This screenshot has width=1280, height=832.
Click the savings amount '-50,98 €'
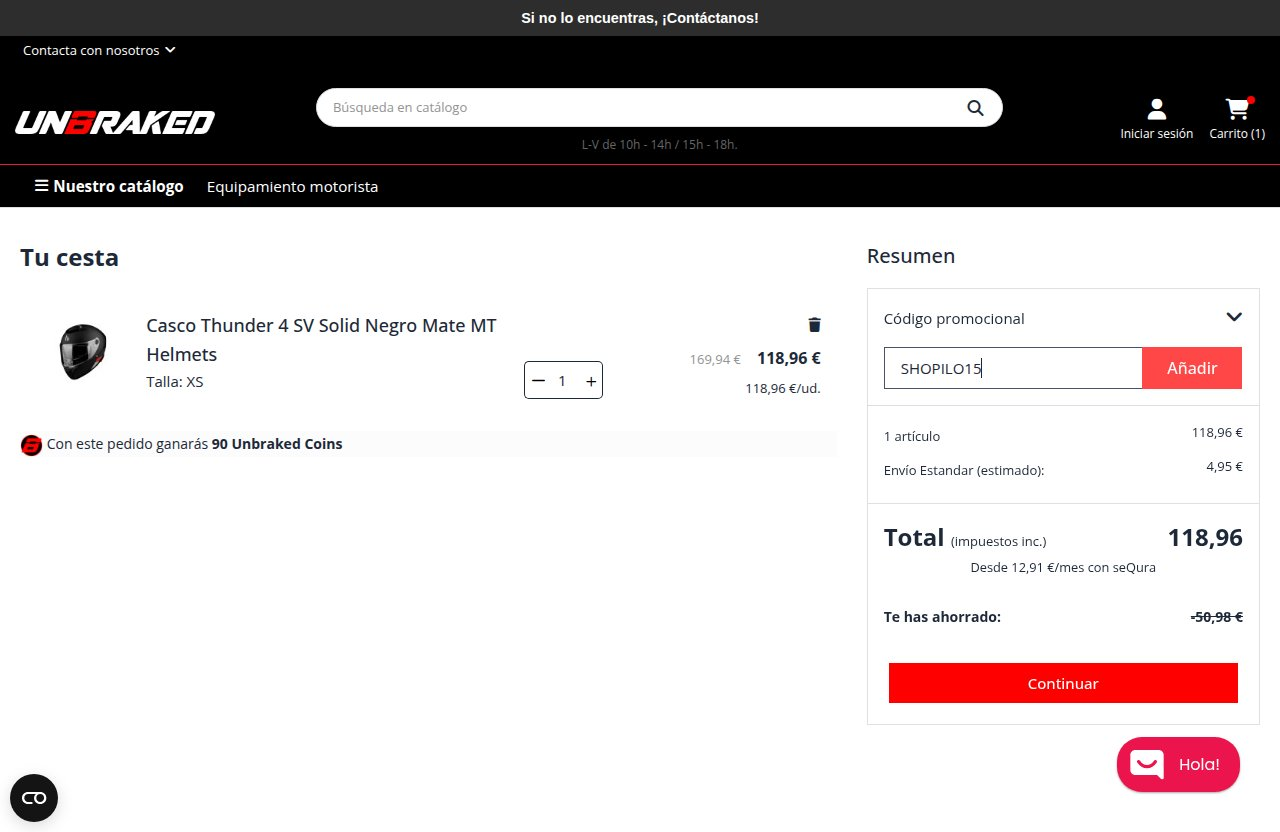tap(1216, 617)
